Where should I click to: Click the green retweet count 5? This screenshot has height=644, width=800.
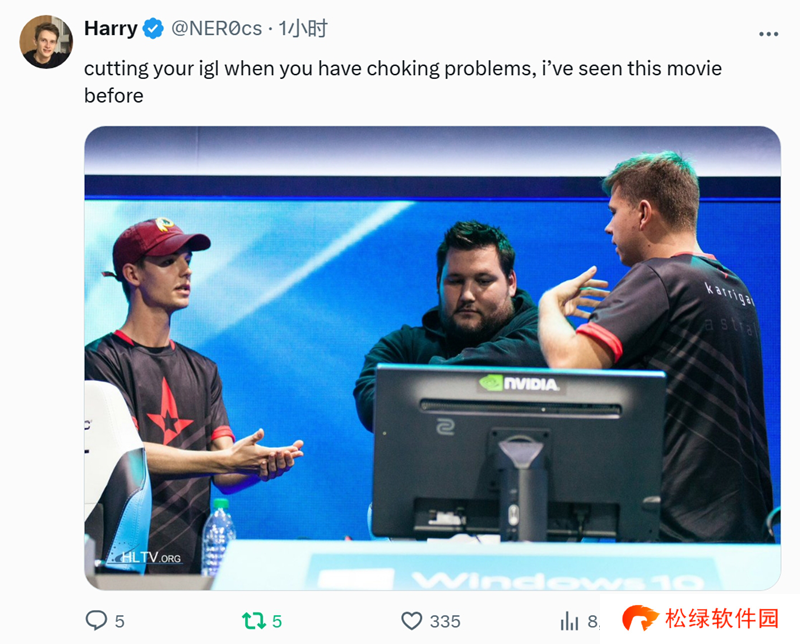click(277, 621)
